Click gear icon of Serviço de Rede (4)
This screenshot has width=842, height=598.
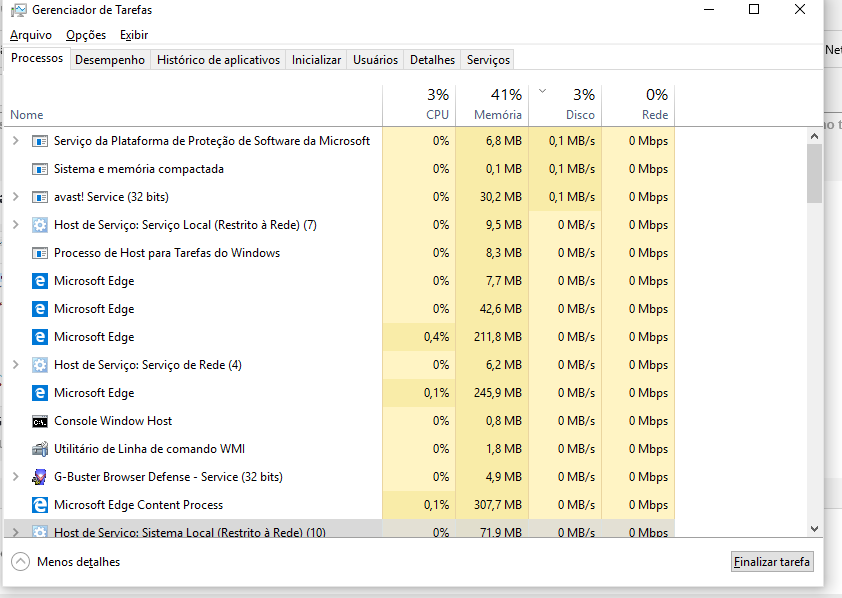click(40, 365)
